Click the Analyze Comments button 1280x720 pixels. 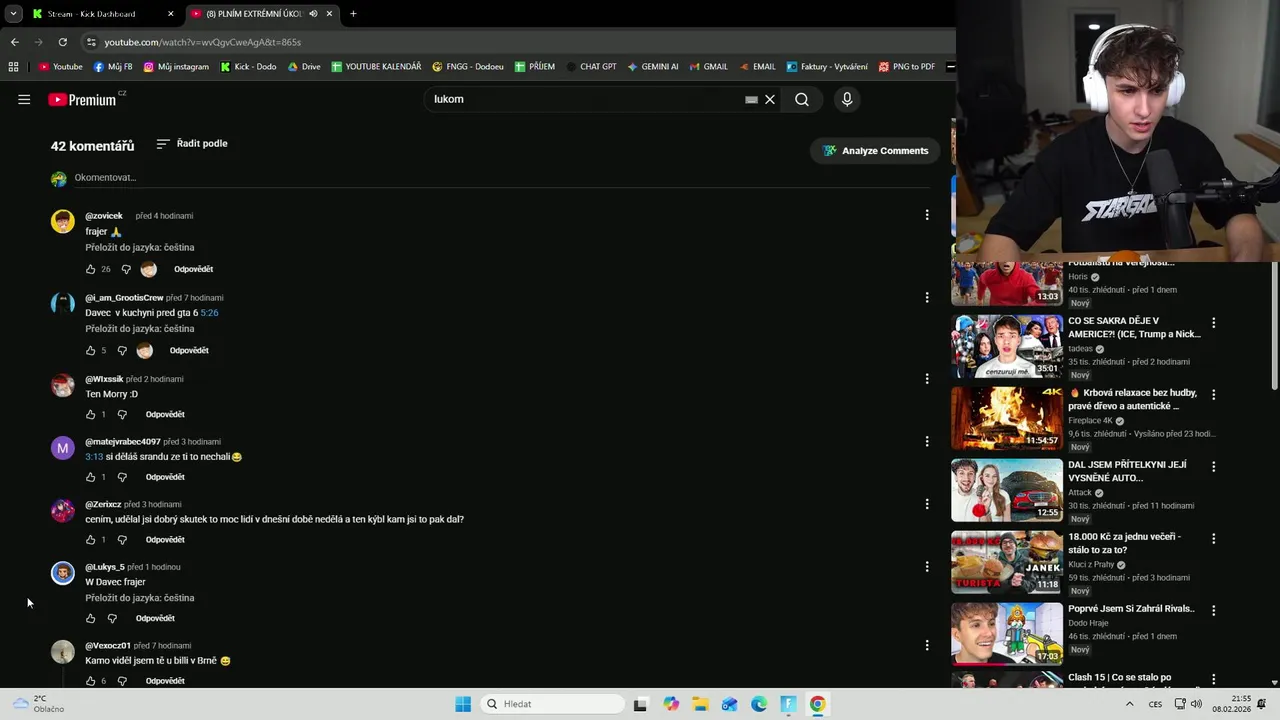pyautogui.click(x=876, y=151)
